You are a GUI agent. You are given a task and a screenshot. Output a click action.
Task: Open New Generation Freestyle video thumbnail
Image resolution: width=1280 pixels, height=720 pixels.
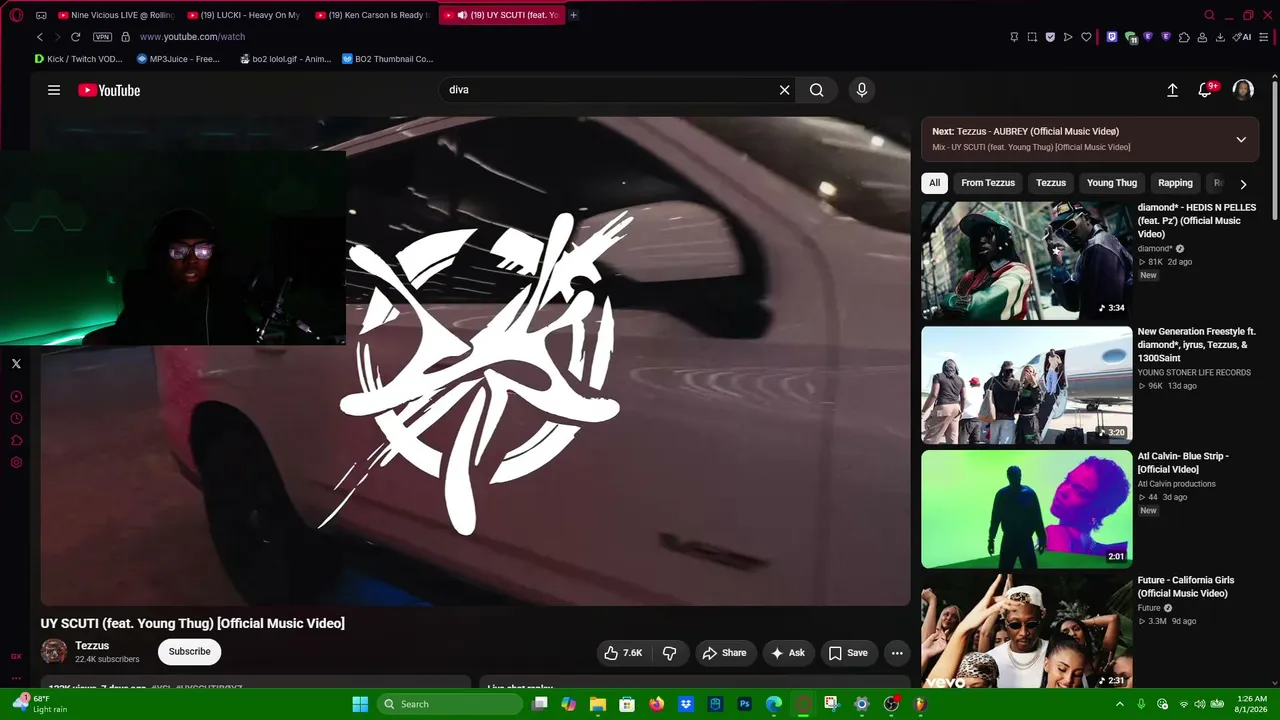coord(1027,385)
